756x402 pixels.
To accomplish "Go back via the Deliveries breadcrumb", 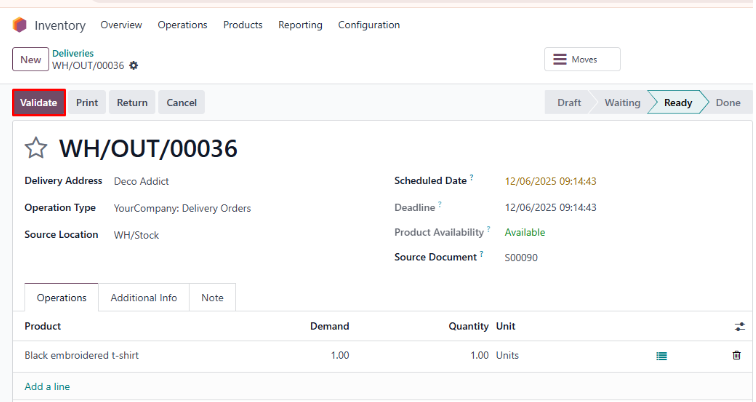I will pyautogui.click(x=73, y=53).
